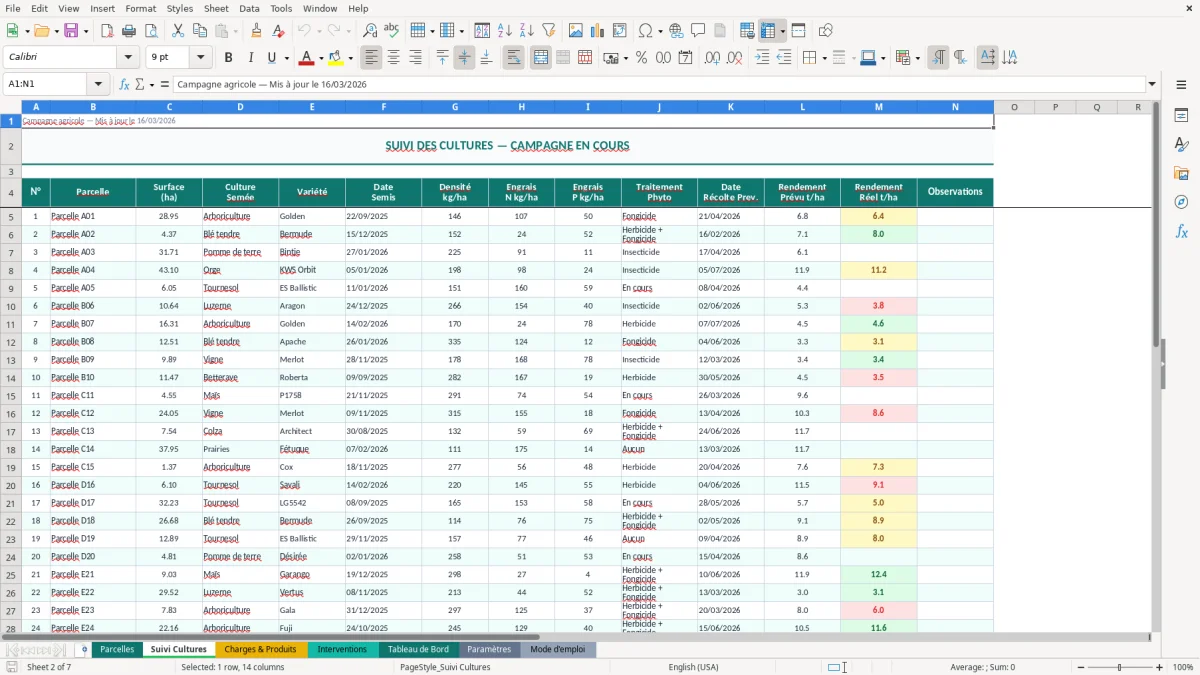1200x675 pixels.
Task: Click the Format as Percent icon
Action: 641,58
